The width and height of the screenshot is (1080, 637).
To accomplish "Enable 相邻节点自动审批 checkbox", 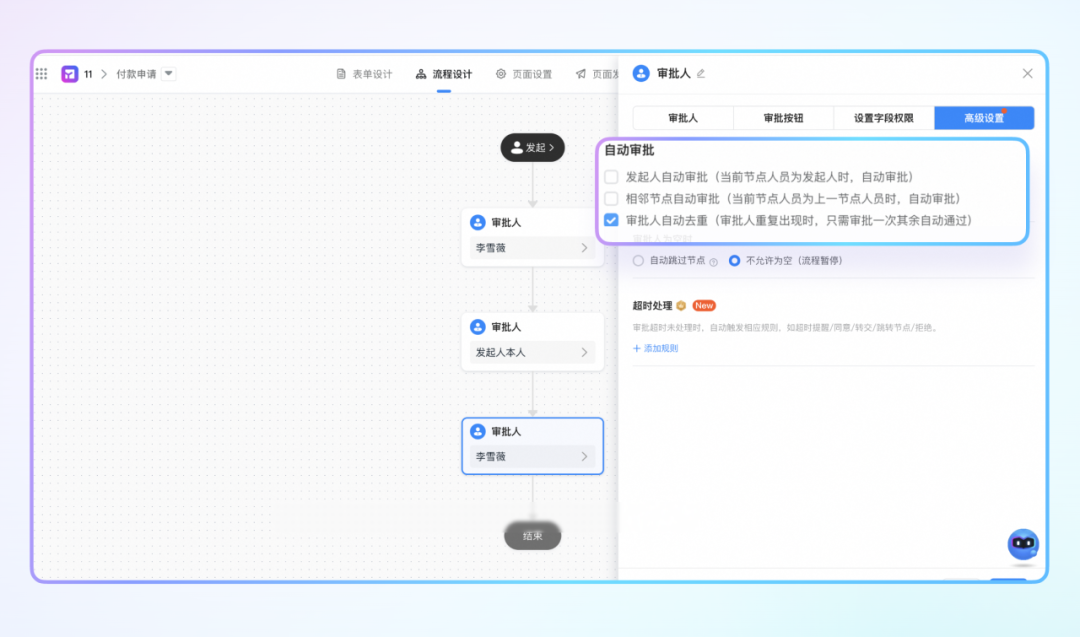I will (x=611, y=199).
